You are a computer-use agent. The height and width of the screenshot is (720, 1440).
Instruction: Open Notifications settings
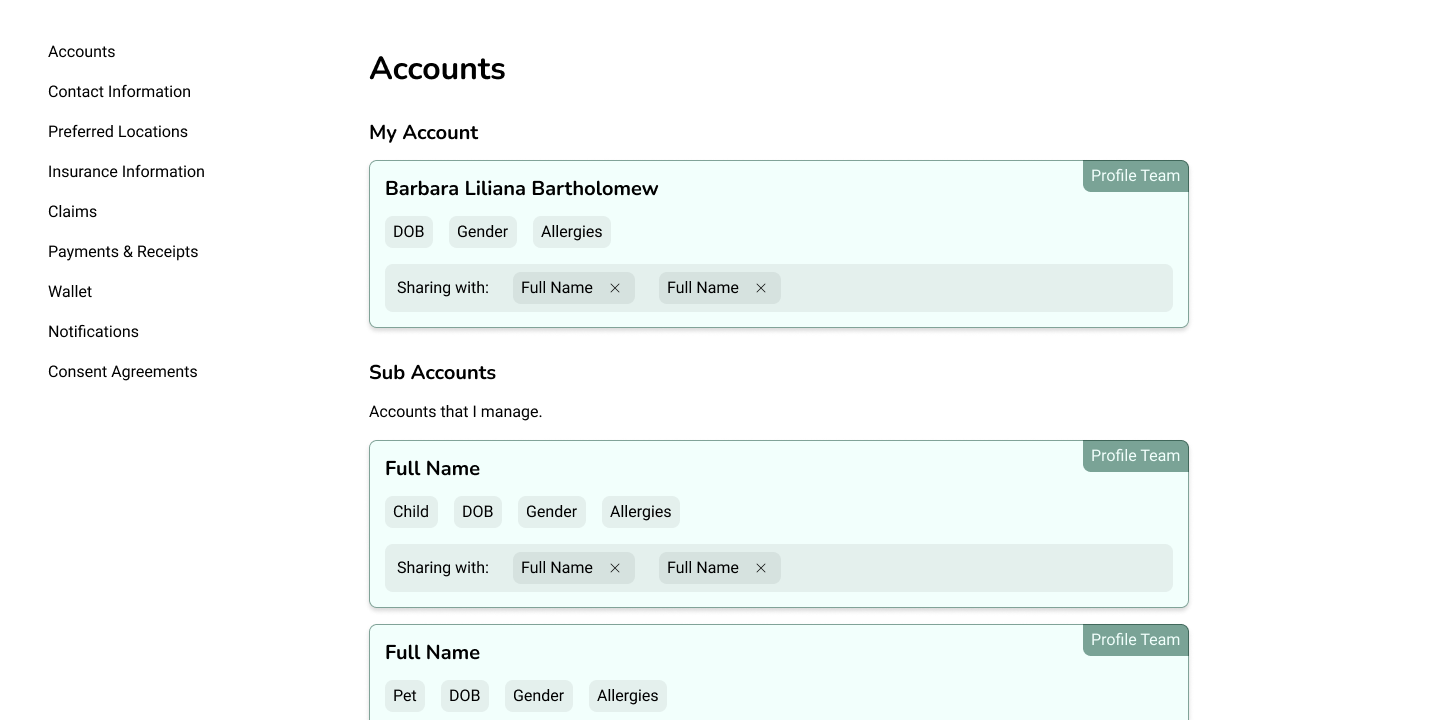[x=93, y=332]
